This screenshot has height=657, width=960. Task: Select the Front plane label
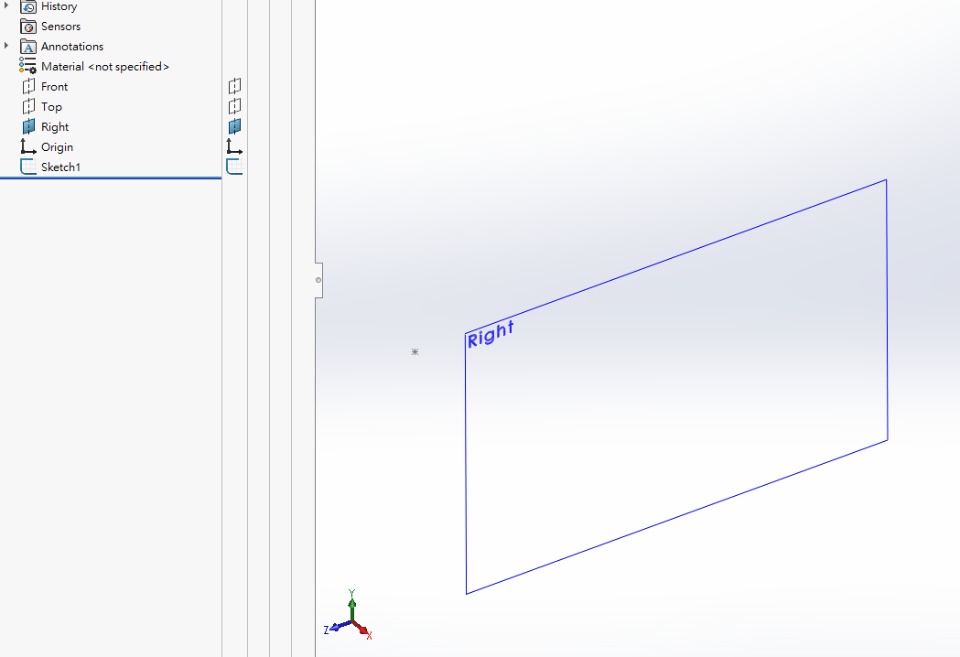(54, 87)
